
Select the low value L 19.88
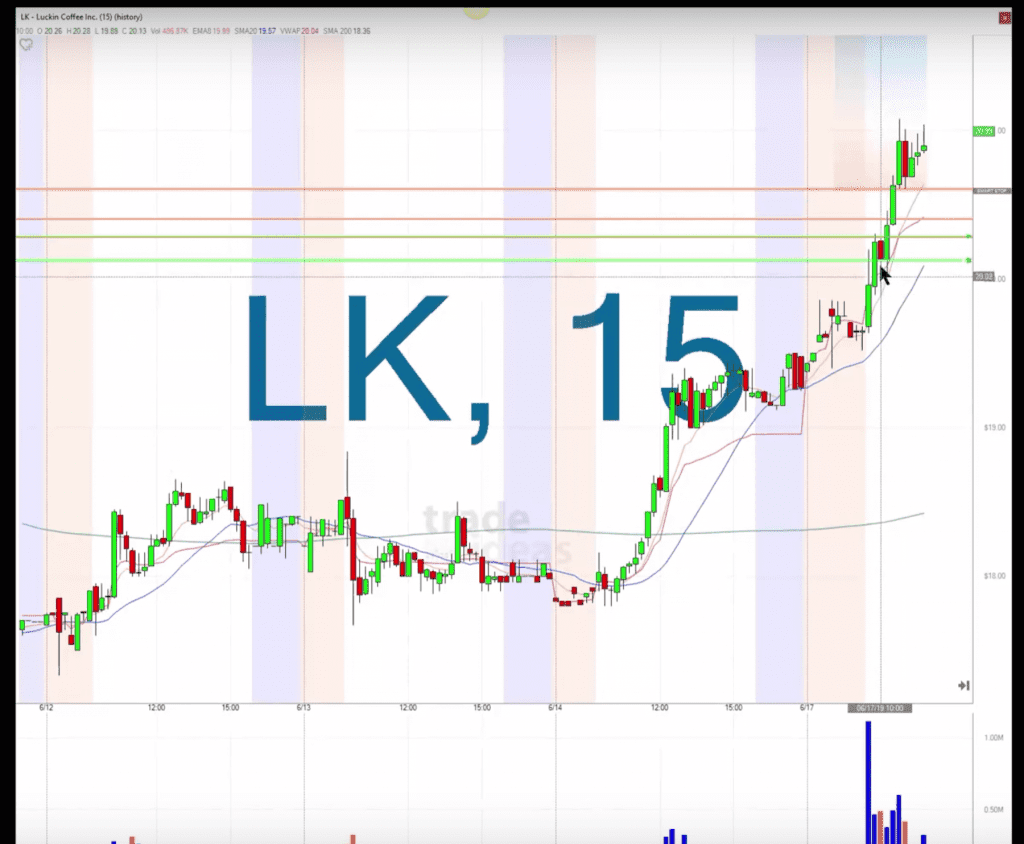(106, 31)
